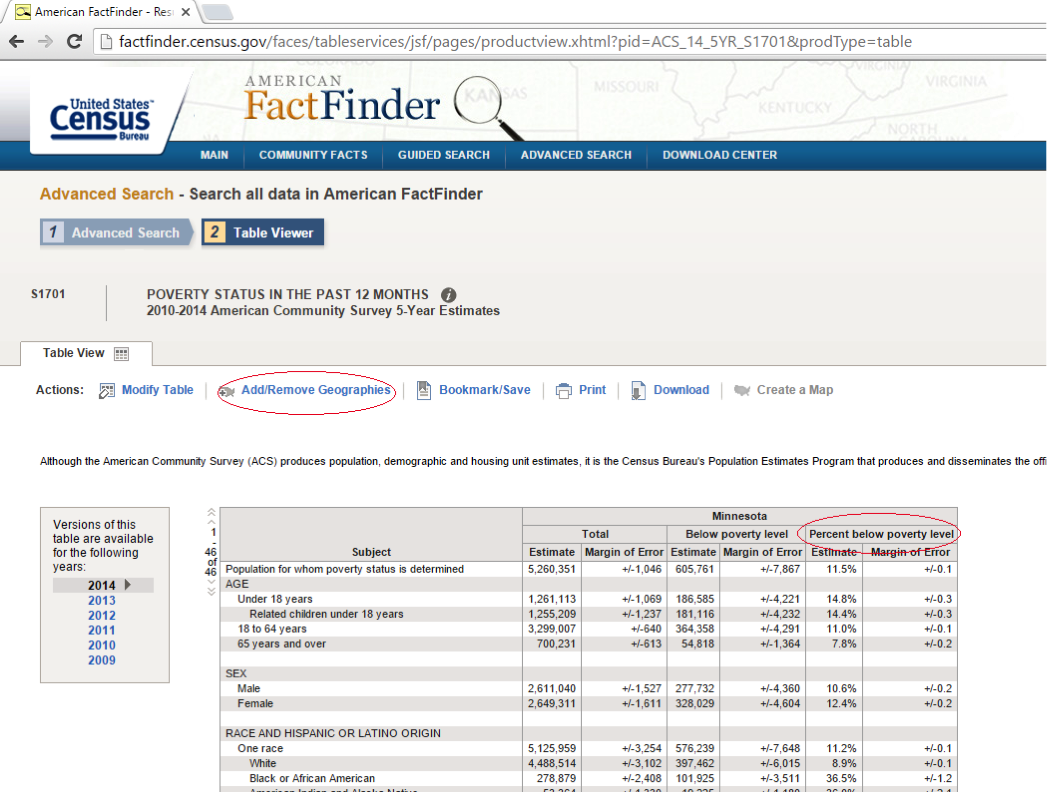The width and height of the screenshot is (1047, 793).
Task: Click RACE AND HISPANIC OR LATINO ORIGIN row
Action: pos(588,734)
